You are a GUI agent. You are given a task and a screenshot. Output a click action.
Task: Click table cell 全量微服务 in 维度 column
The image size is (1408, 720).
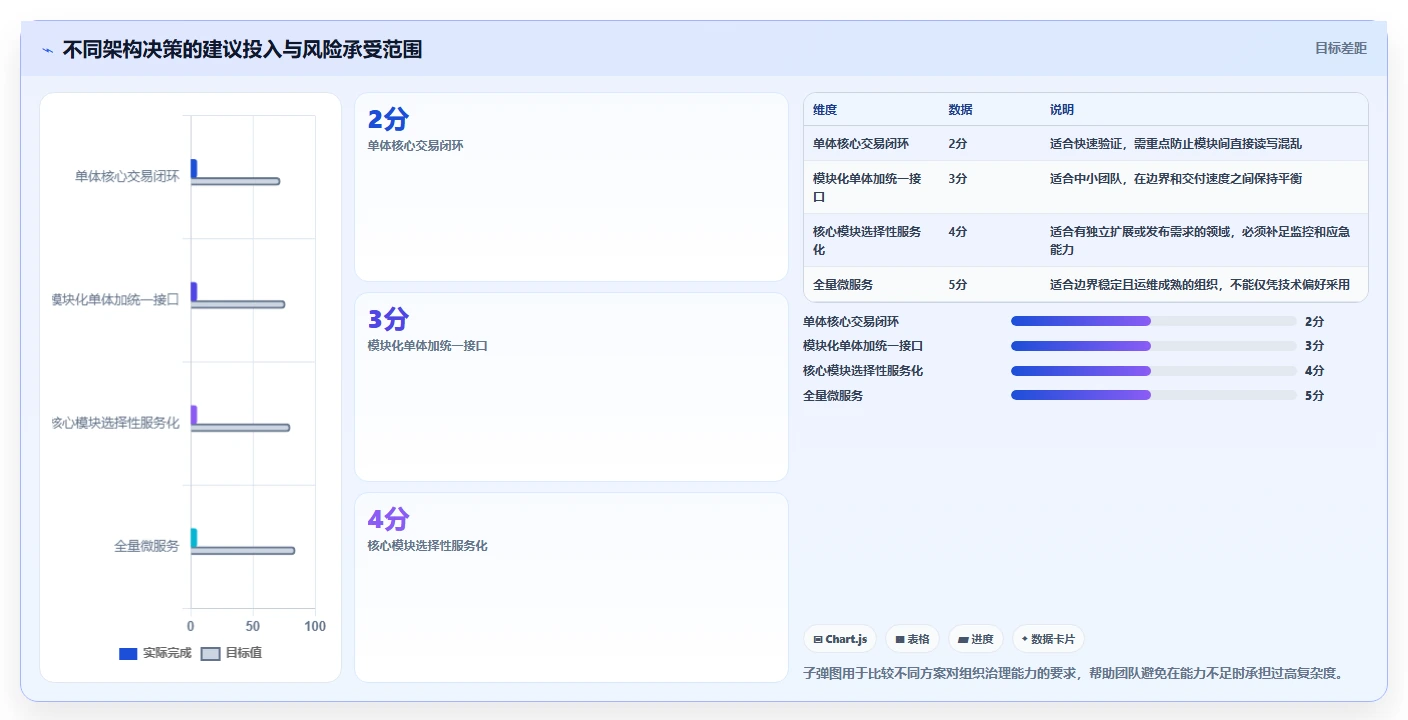tap(843, 285)
